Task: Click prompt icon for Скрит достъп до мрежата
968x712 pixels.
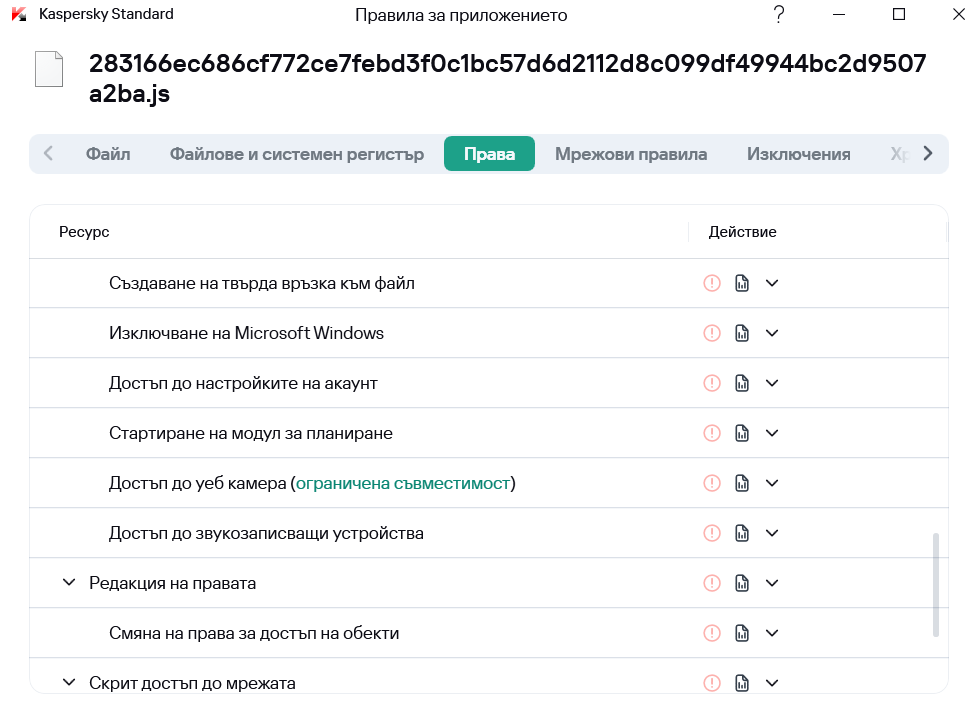Action: pos(712,683)
